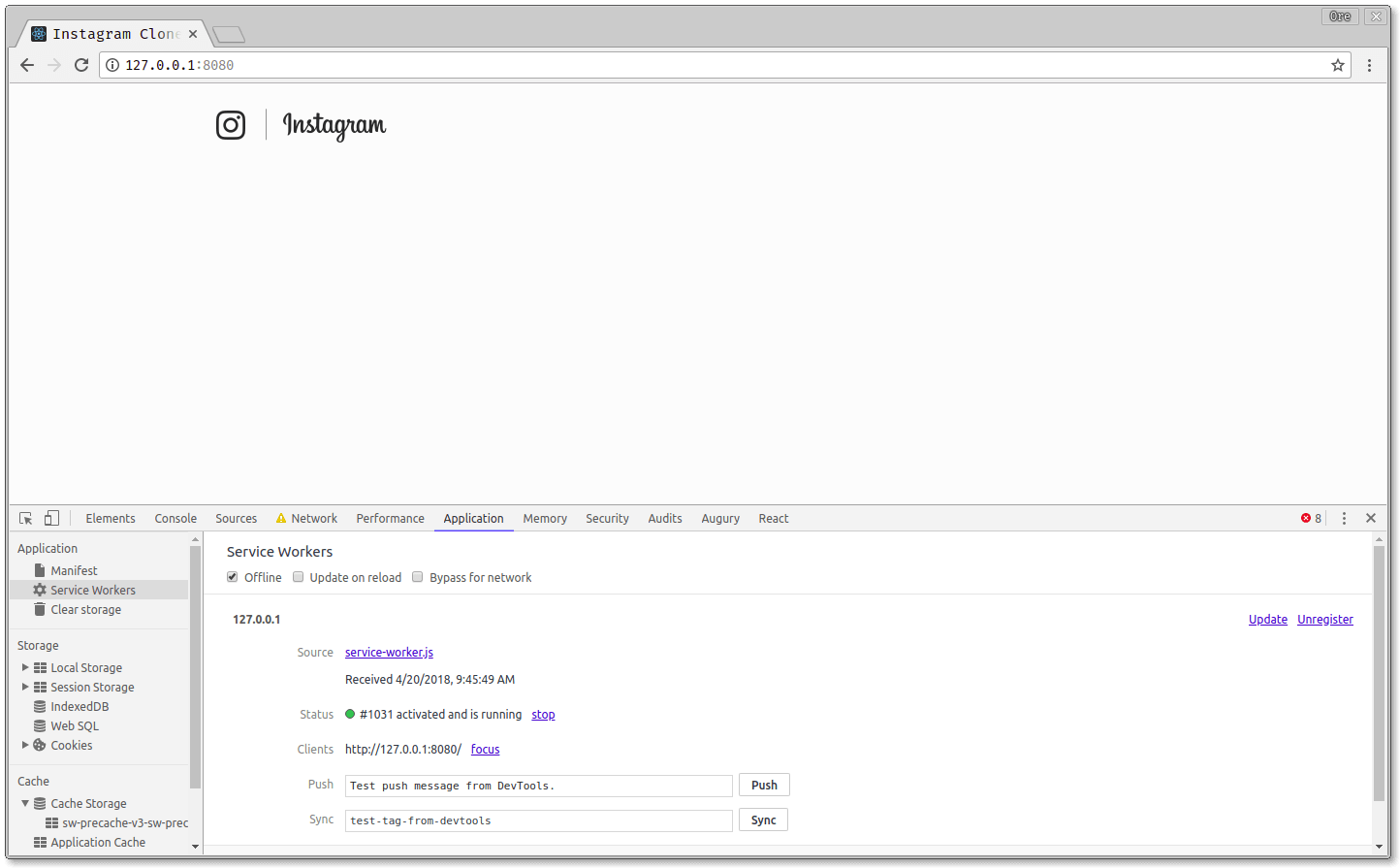Click Web SQL database icon
The height and width of the screenshot is (868, 1400).
pos(40,726)
